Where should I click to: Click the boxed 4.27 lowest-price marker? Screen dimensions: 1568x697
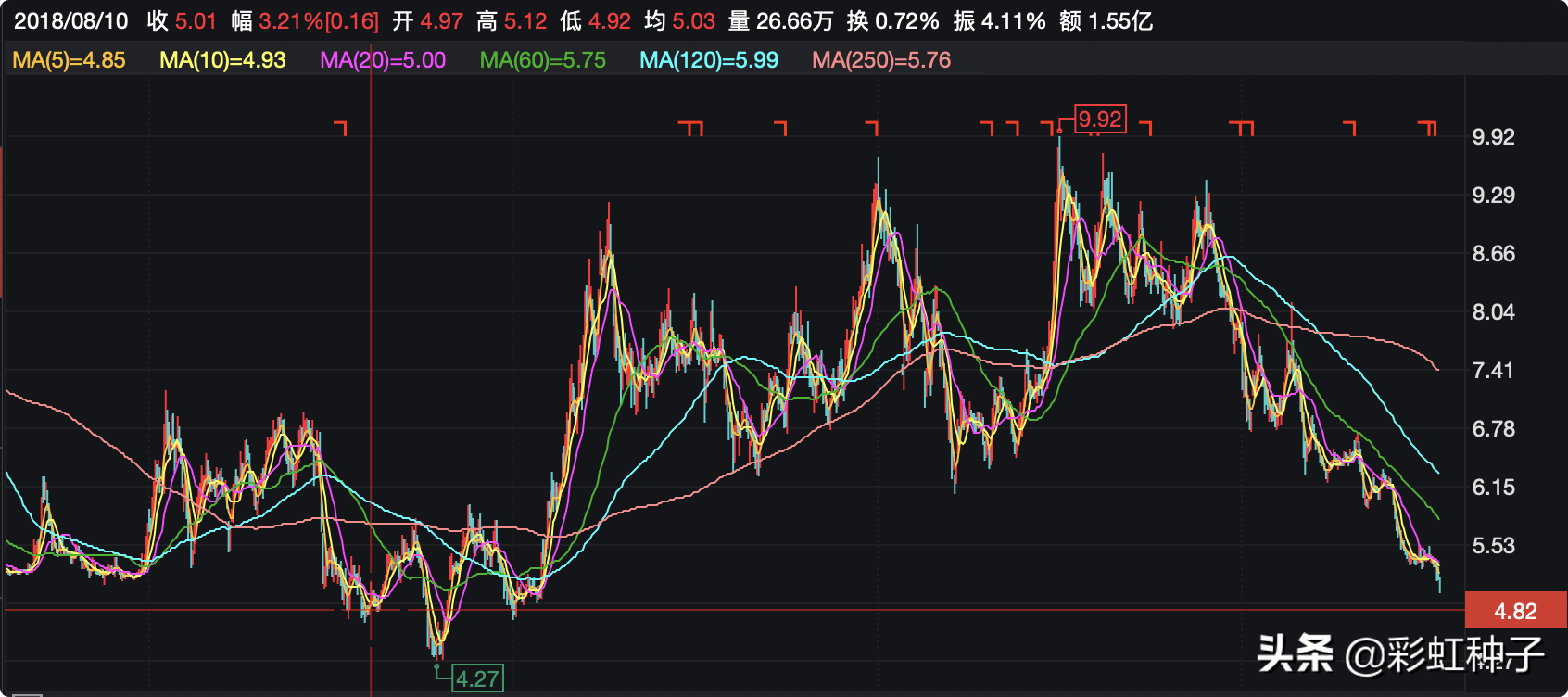[478, 678]
